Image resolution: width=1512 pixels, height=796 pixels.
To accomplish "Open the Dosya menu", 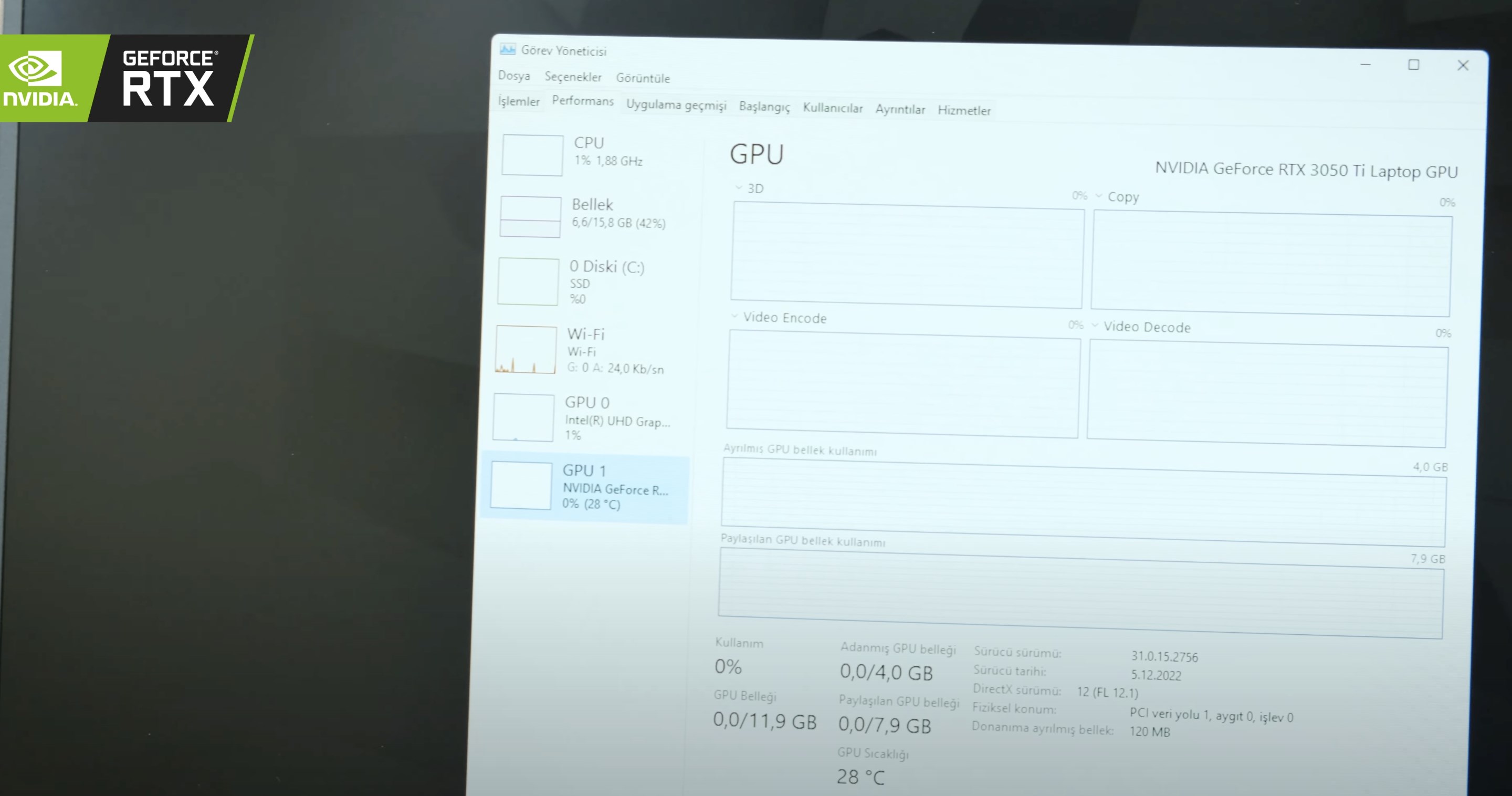I will 514,76.
